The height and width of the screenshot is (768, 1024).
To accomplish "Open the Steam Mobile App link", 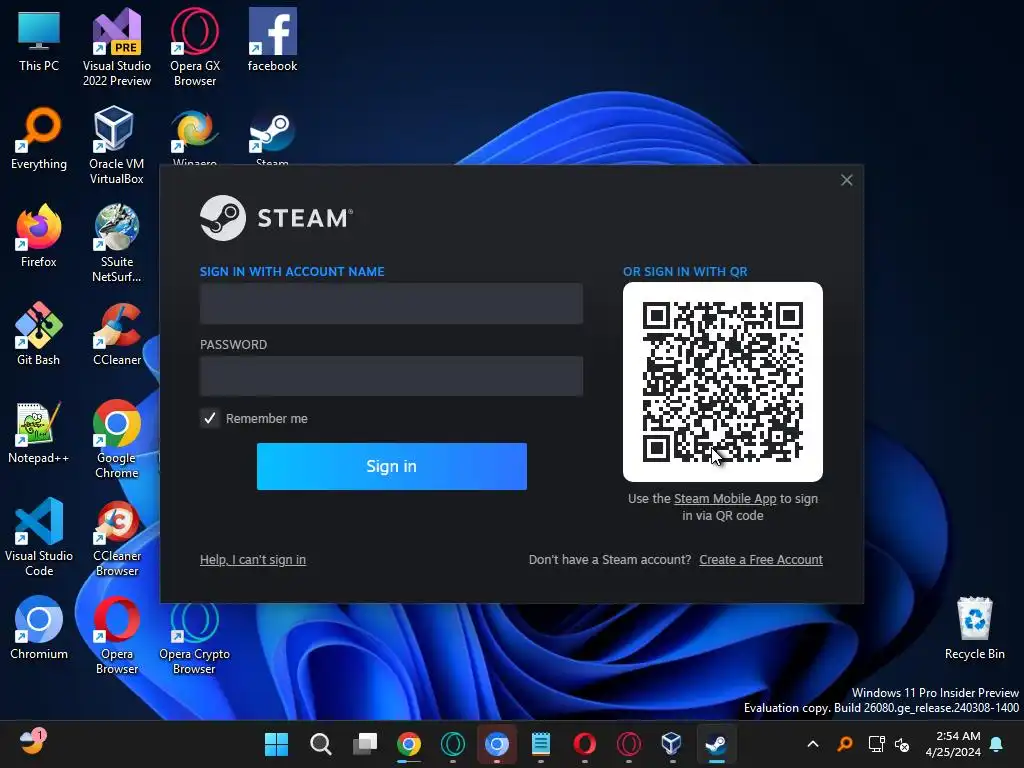I will pos(725,499).
